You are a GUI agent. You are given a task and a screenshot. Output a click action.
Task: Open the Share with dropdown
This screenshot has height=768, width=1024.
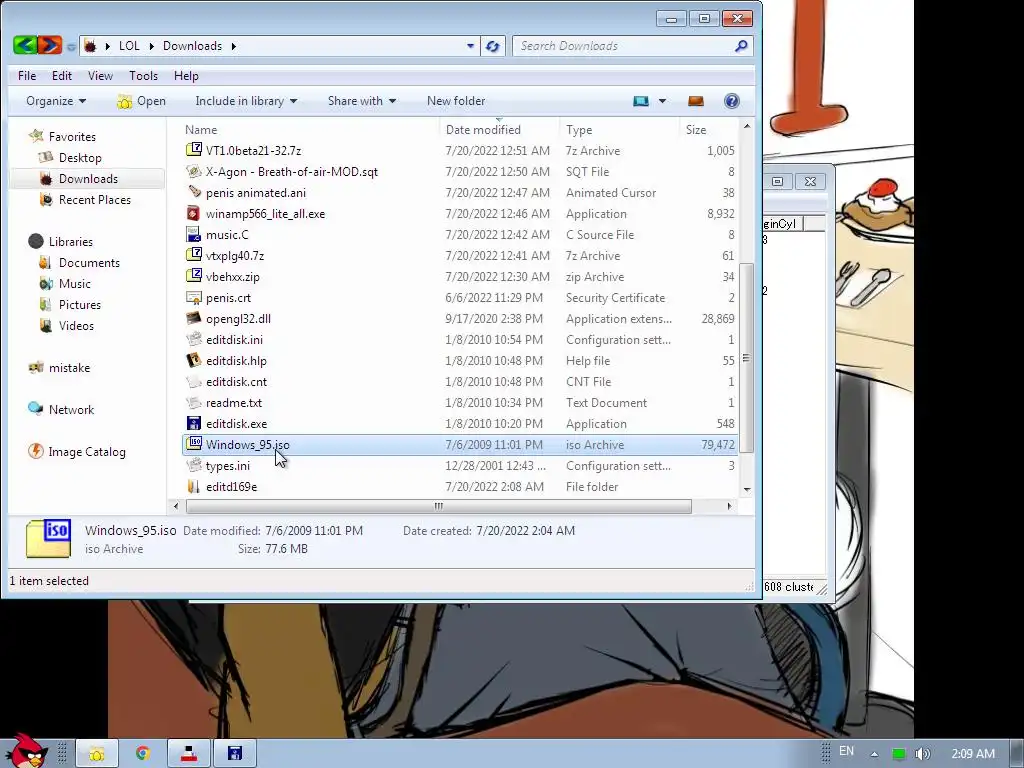(x=362, y=101)
